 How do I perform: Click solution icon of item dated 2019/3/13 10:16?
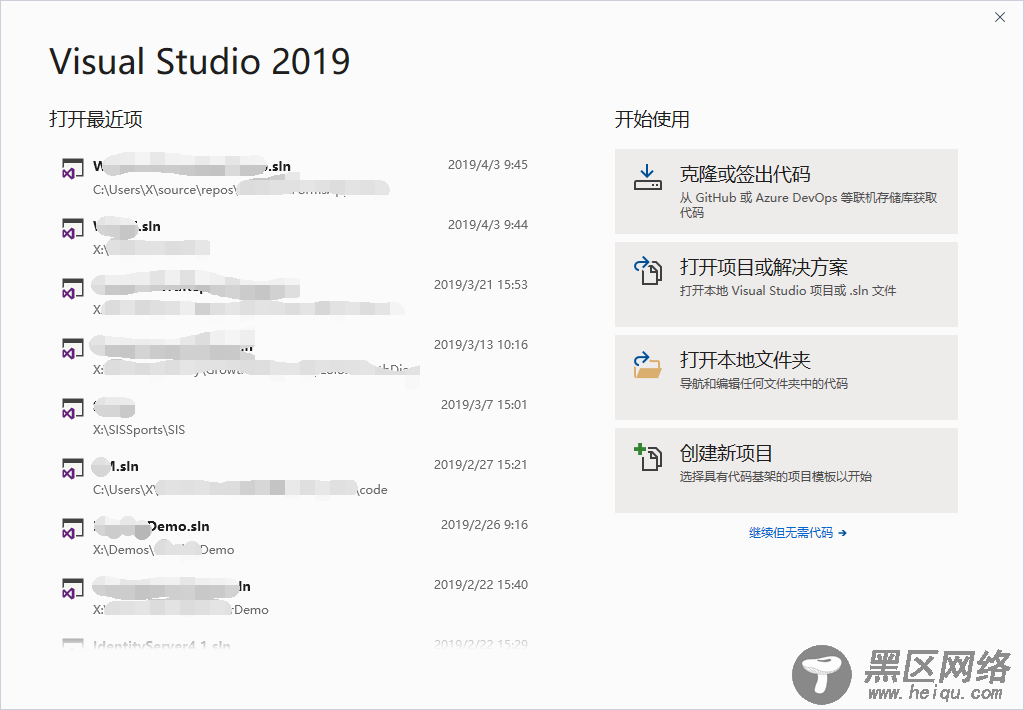click(x=72, y=349)
